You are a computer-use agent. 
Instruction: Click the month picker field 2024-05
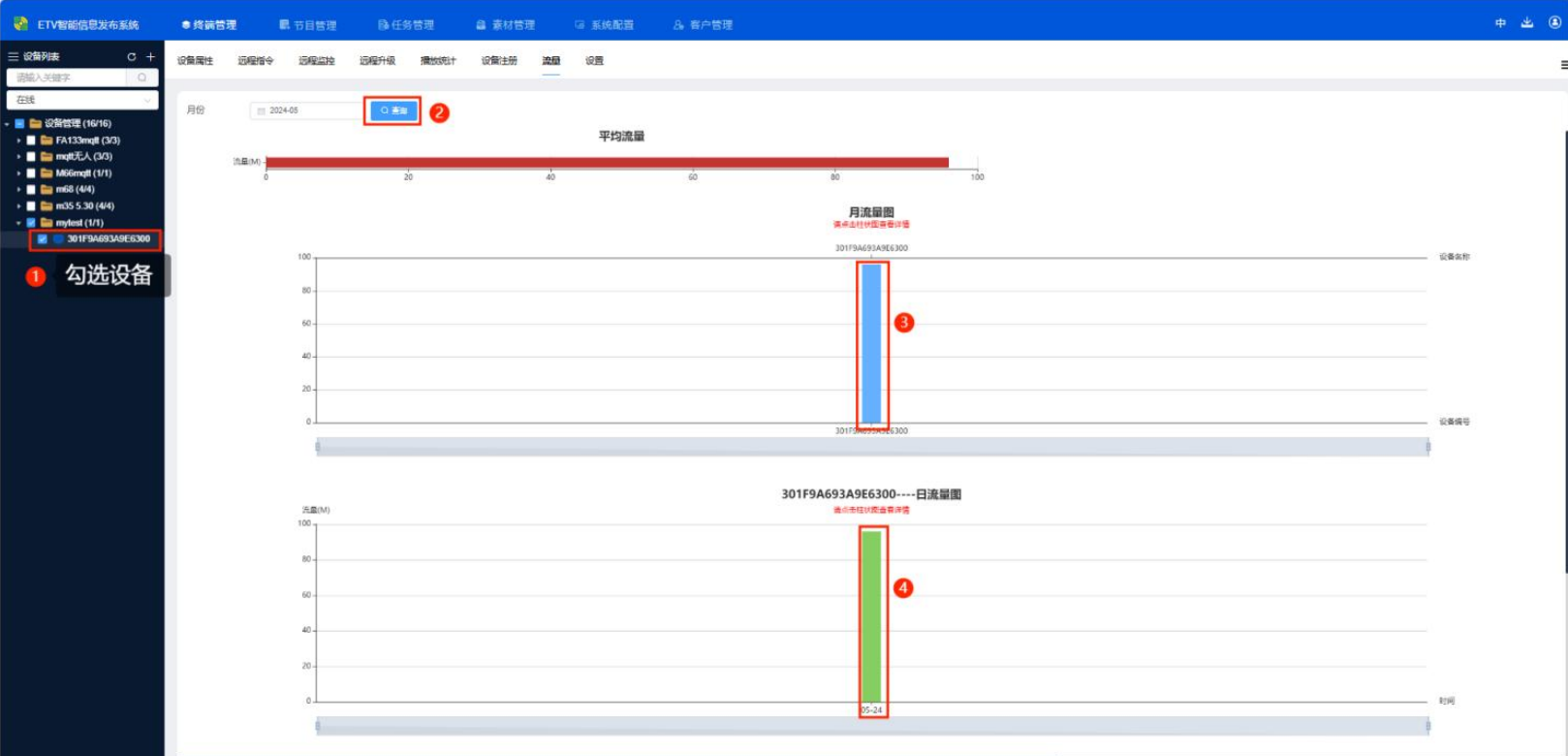pyautogui.click(x=305, y=111)
